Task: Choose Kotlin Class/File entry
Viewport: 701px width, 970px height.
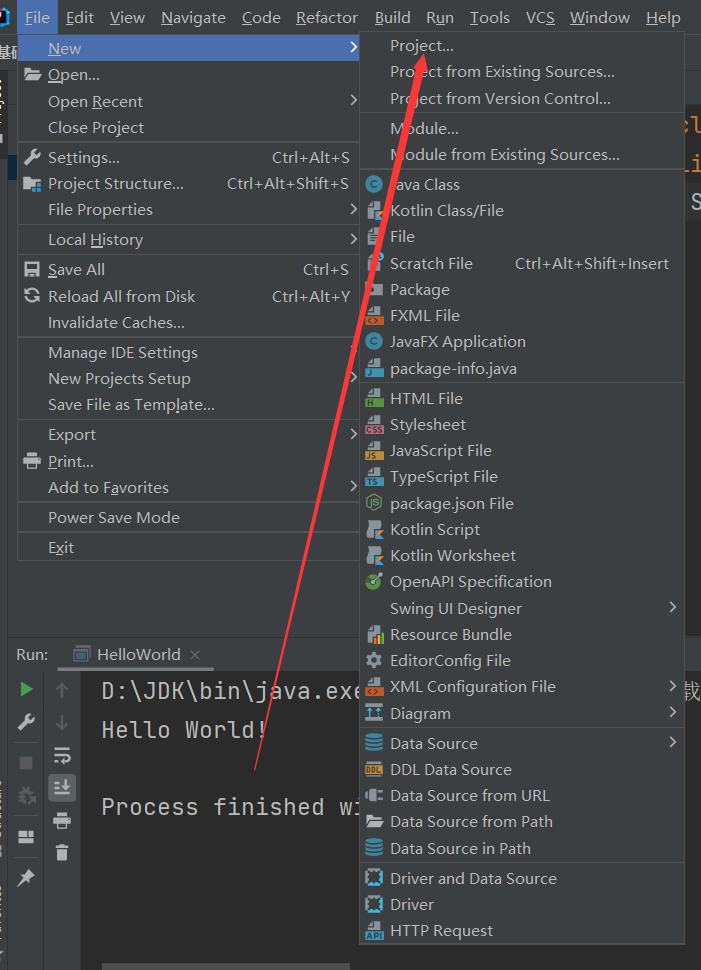Action: 522,210
